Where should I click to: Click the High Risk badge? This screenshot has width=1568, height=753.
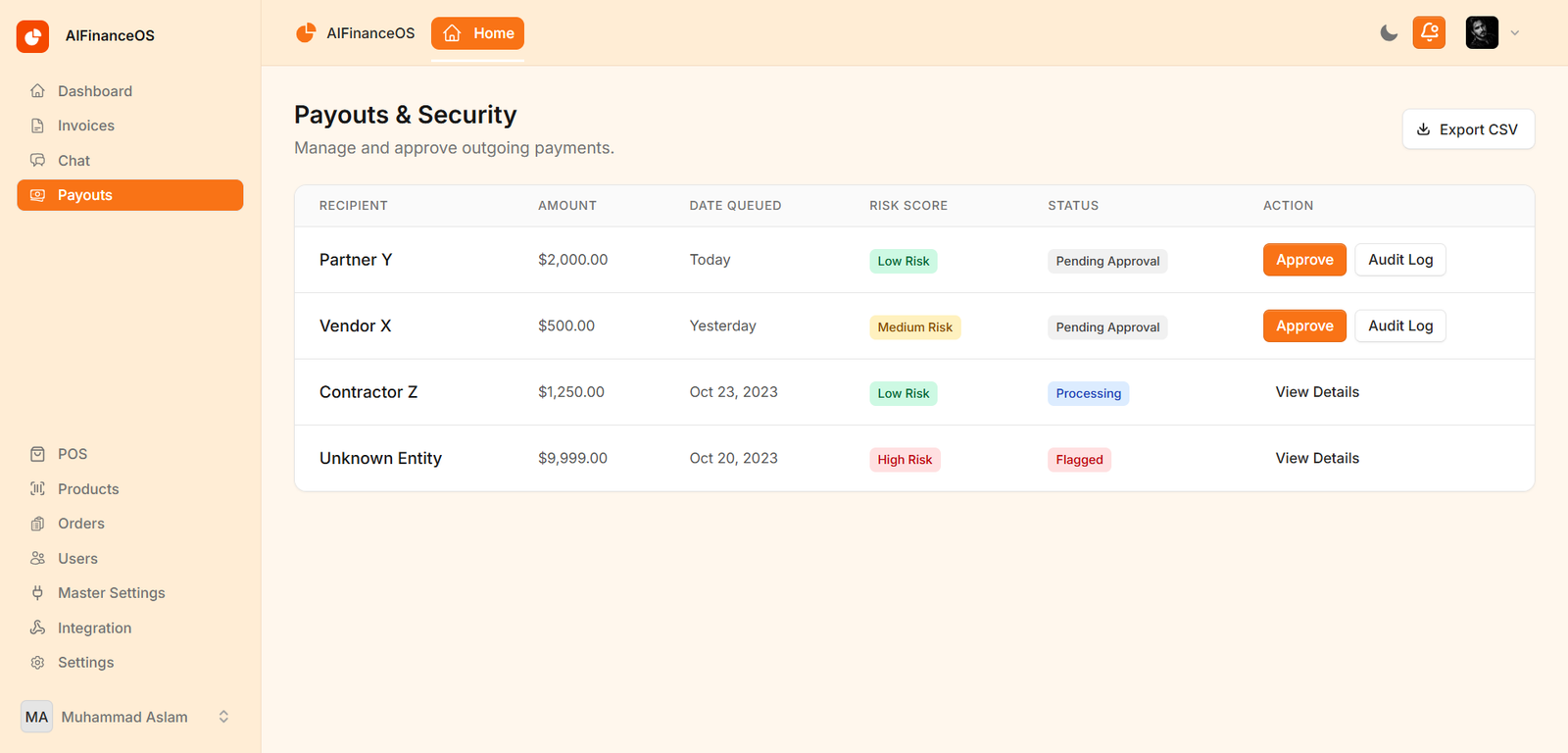coord(905,460)
